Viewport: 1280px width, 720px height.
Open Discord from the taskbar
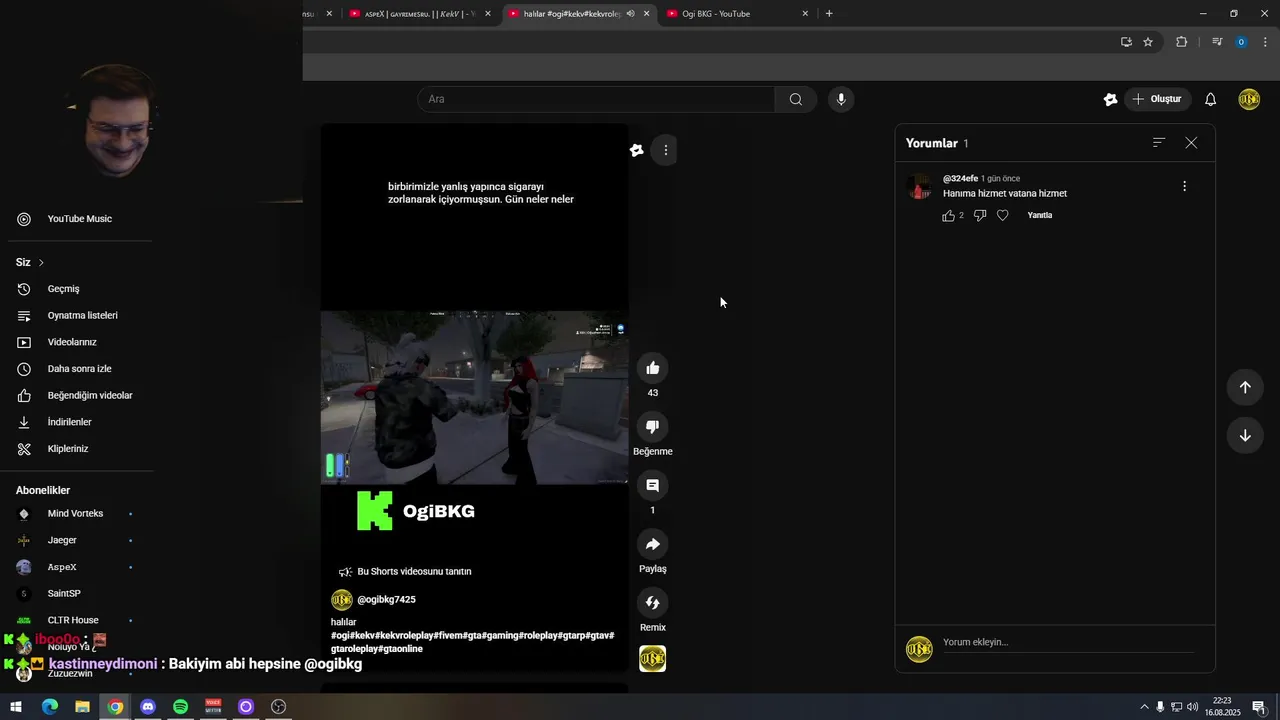[148, 707]
